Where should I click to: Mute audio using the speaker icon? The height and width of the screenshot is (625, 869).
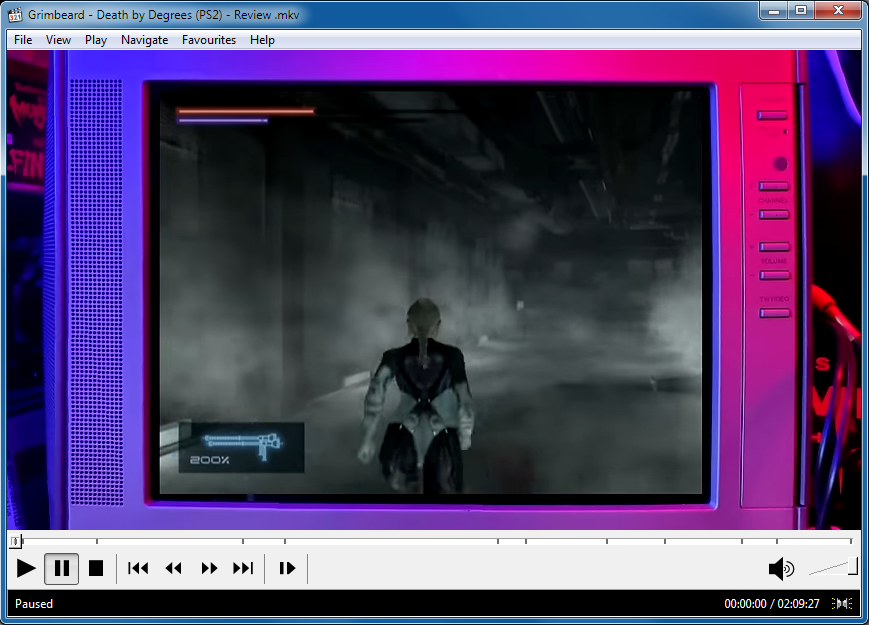tap(781, 568)
